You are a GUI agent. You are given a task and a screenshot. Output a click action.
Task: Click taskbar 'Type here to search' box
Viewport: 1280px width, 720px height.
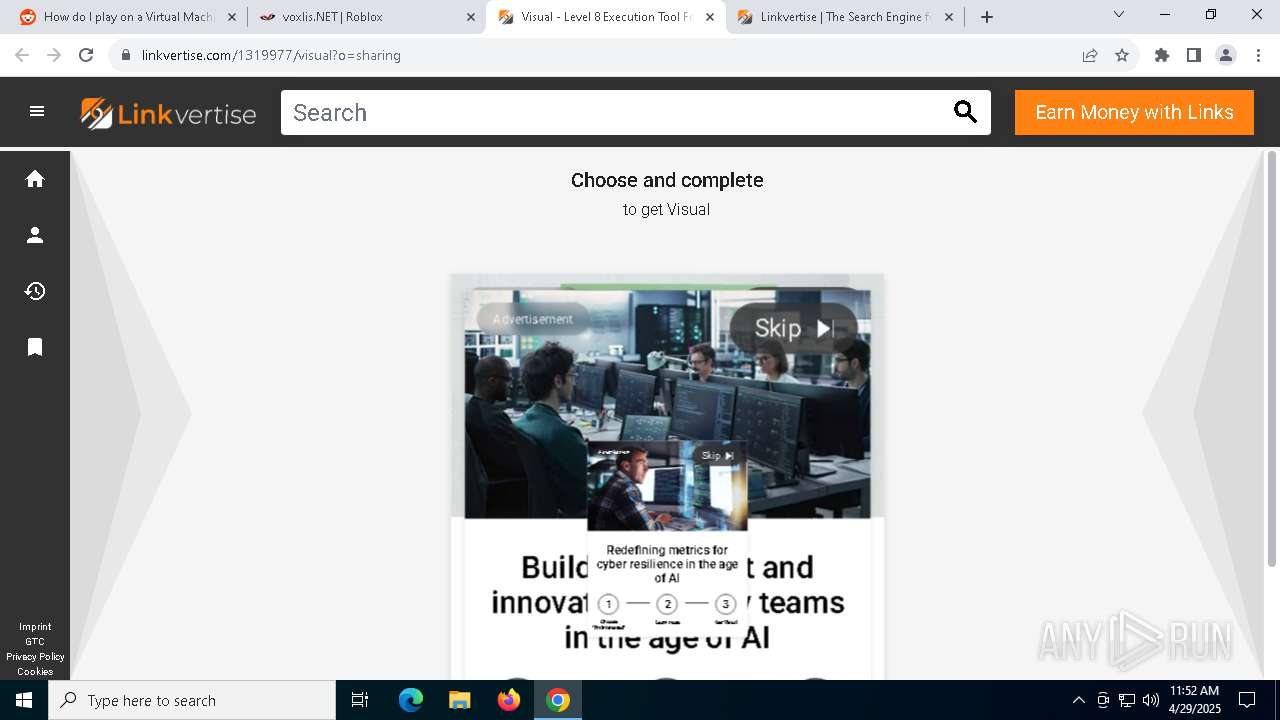click(x=192, y=700)
